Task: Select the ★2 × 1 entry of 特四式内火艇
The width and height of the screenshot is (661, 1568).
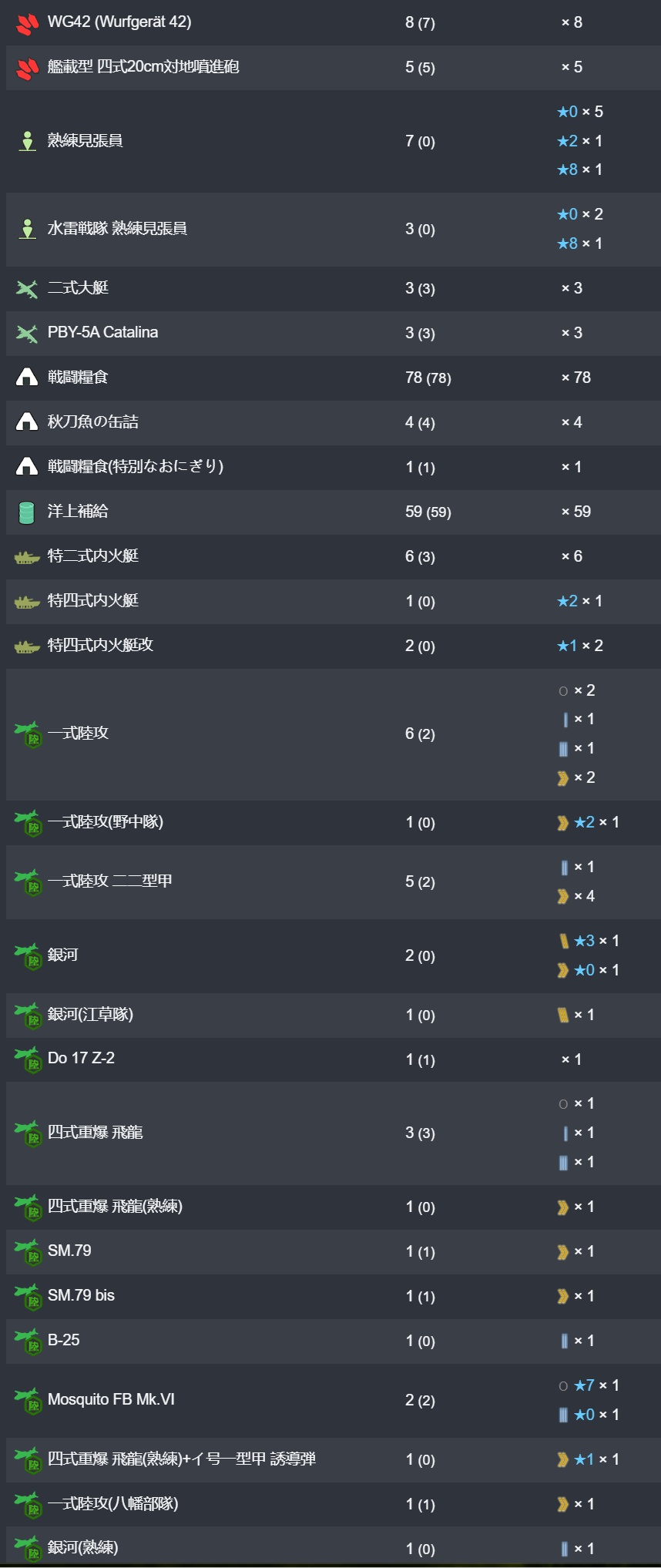Action: [580, 601]
